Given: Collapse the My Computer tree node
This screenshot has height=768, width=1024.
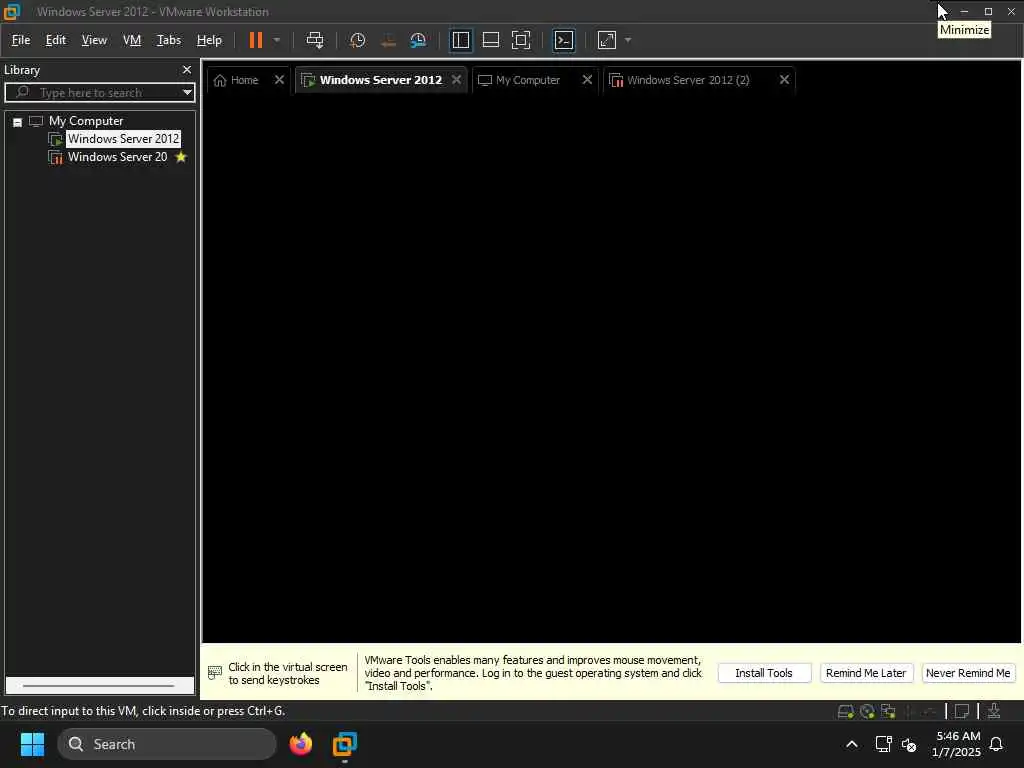Looking at the screenshot, I should tap(18, 121).
